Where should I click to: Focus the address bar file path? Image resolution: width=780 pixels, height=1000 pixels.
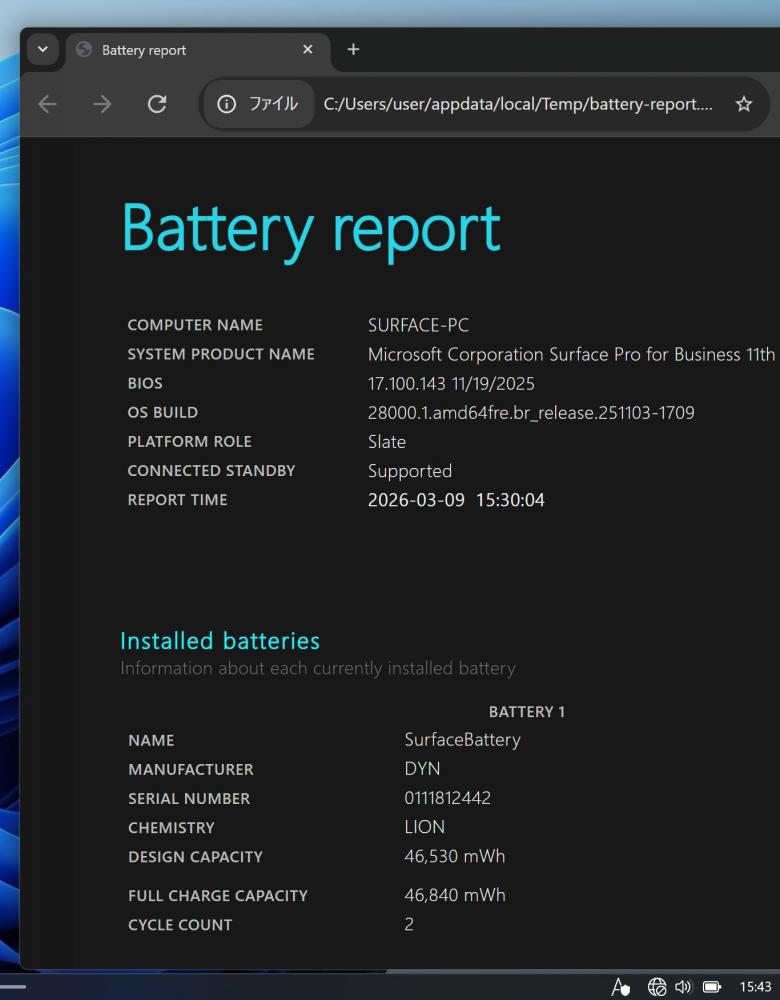518,104
